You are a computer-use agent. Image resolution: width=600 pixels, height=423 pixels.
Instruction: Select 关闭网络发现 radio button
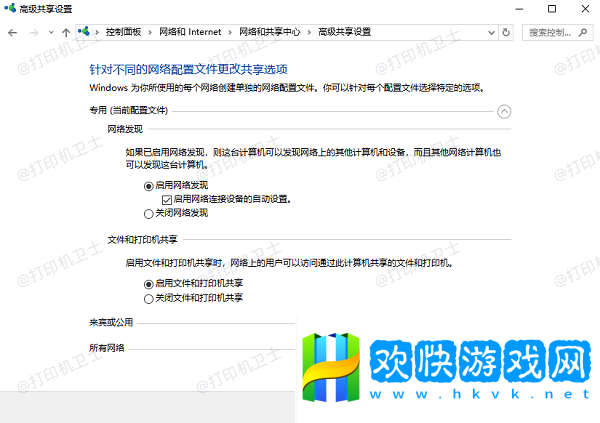[x=148, y=214]
